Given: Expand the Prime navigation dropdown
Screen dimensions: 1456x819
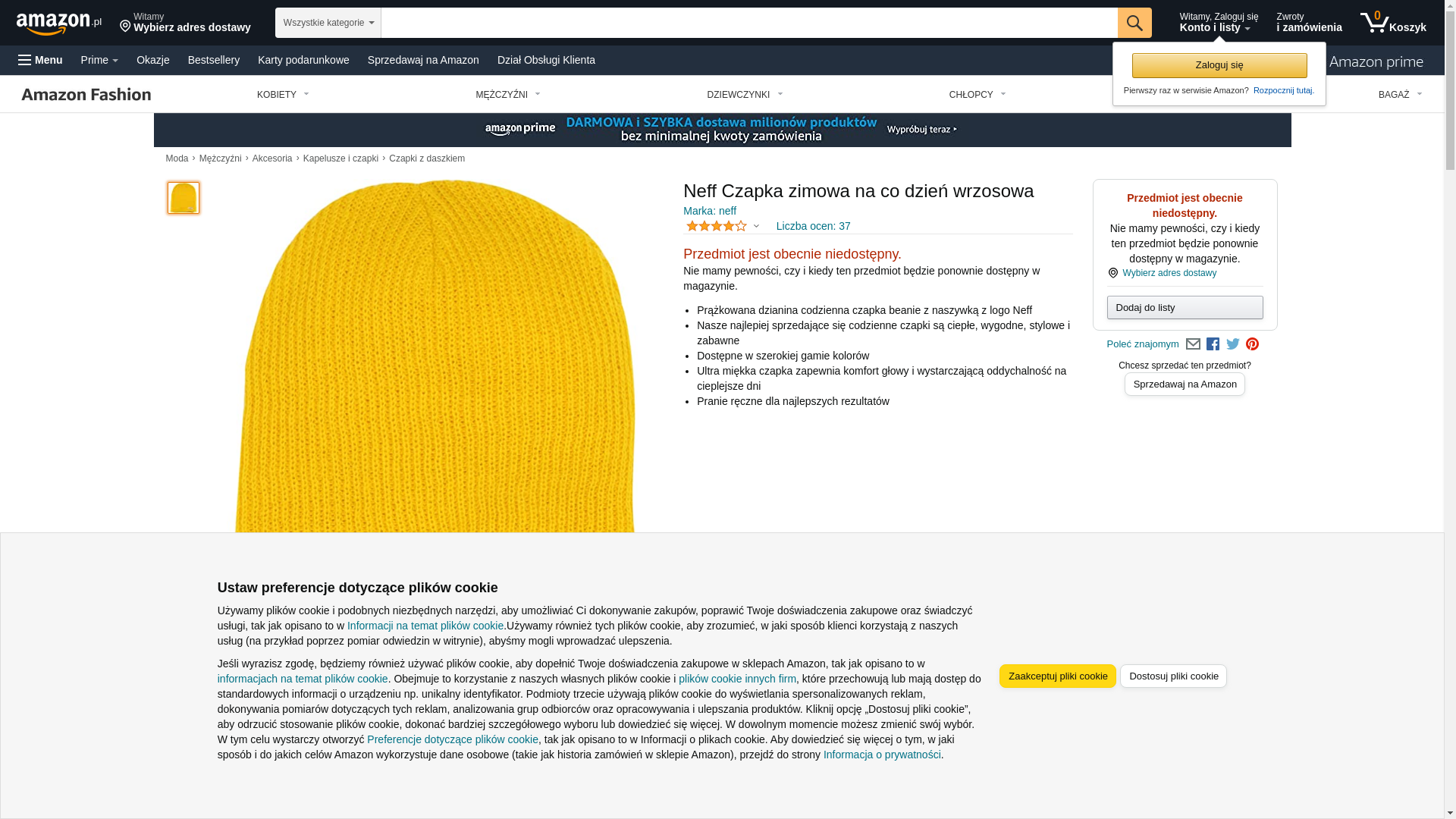Looking at the screenshot, I should point(99,60).
